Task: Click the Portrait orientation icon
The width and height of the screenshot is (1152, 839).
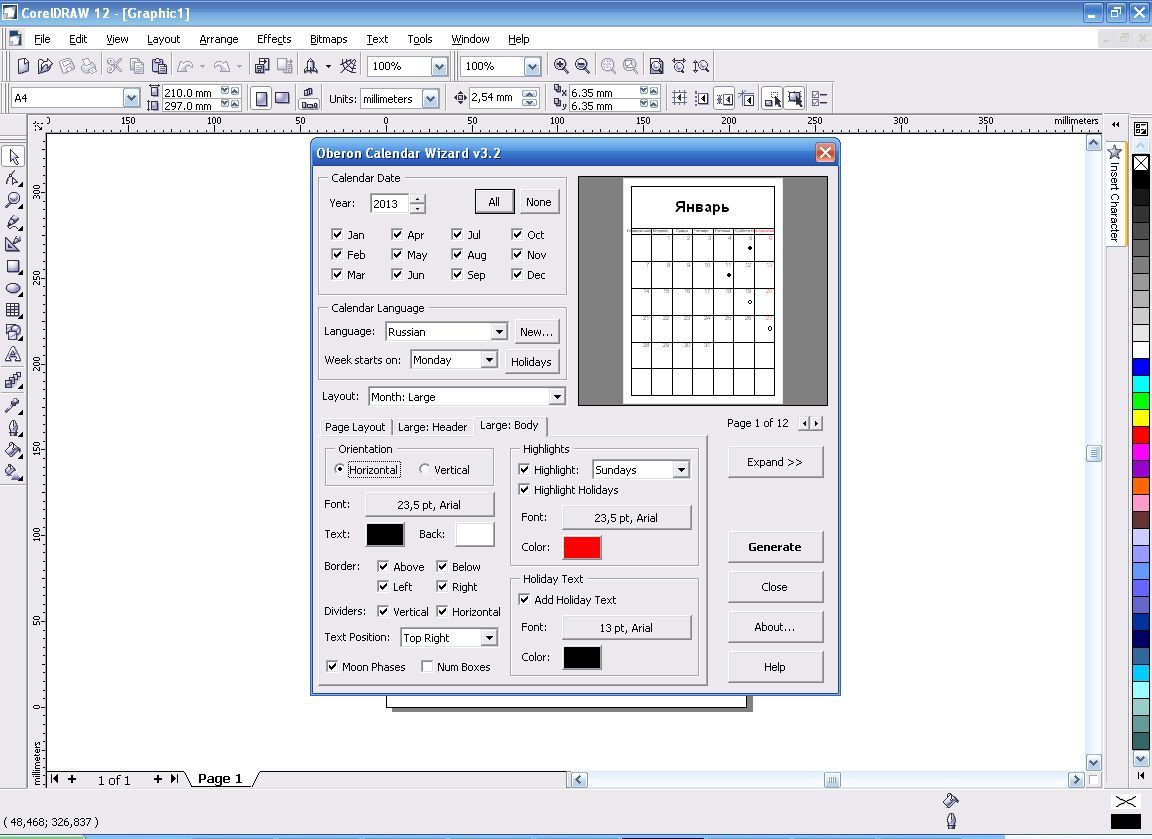Action: point(261,98)
